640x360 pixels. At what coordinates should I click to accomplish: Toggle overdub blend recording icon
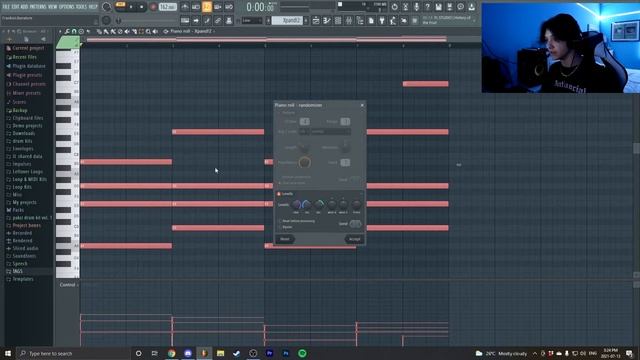[x=218, y=7]
